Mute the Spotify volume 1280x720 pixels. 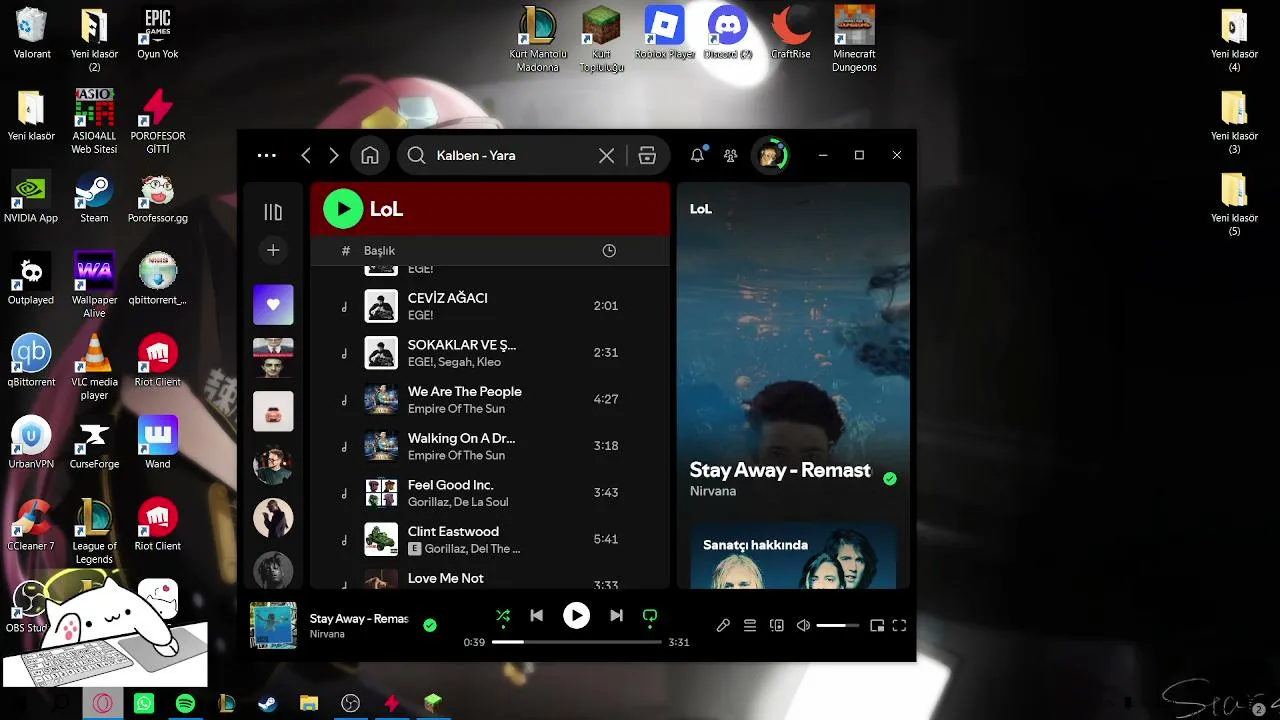click(803, 626)
